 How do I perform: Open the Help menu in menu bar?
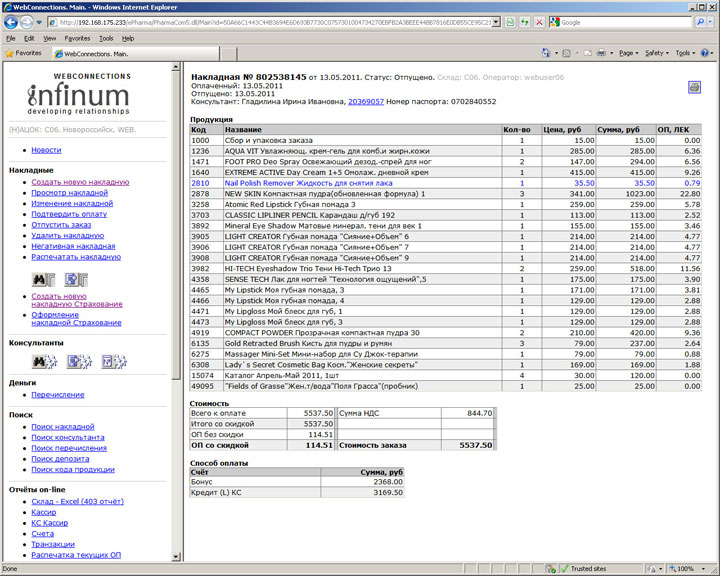(x=128, y=39)
